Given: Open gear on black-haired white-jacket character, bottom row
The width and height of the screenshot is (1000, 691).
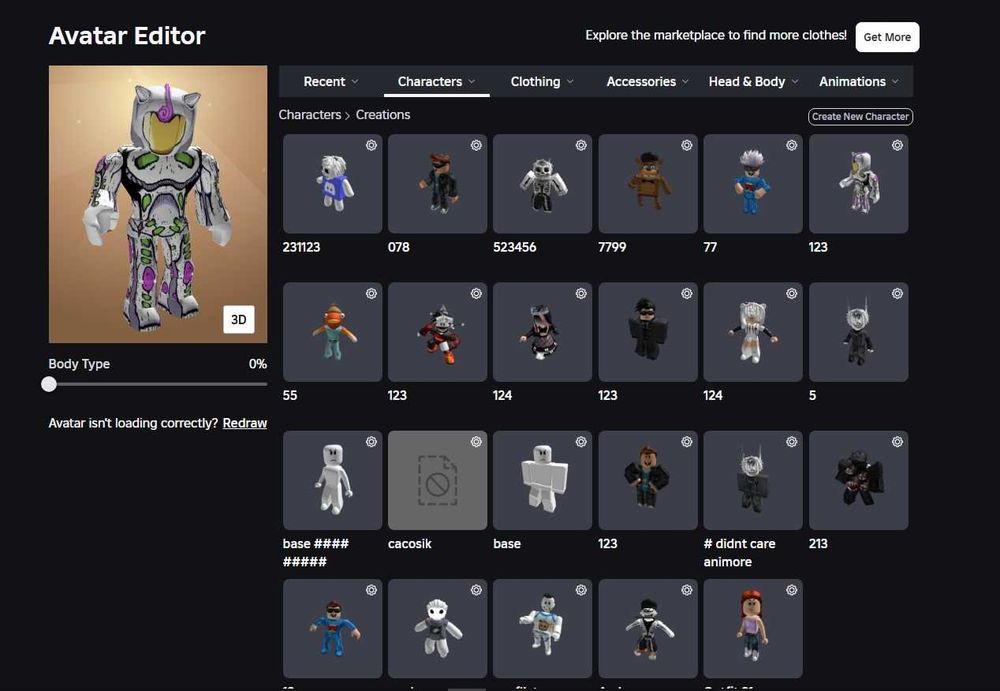Looking at the screenshot, I should 687,590.
